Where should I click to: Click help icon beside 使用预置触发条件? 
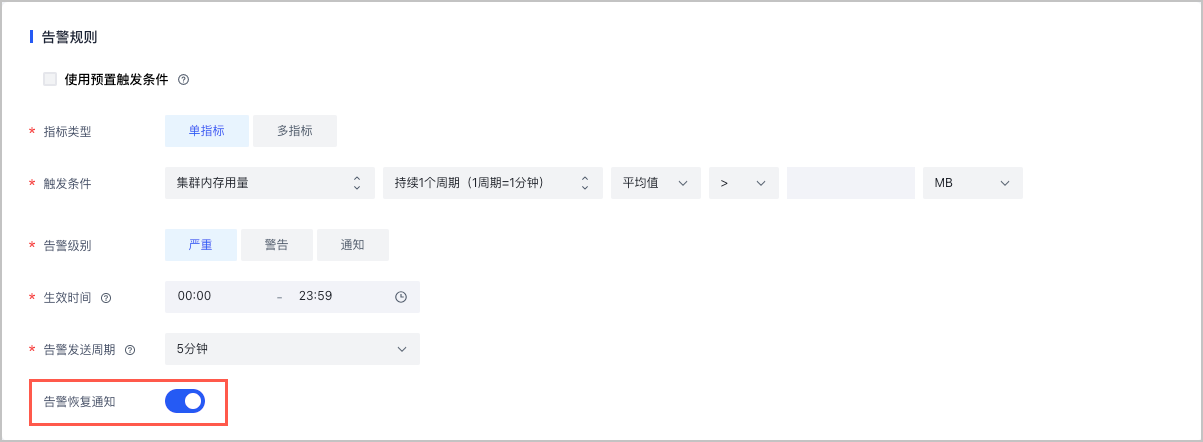183,80
